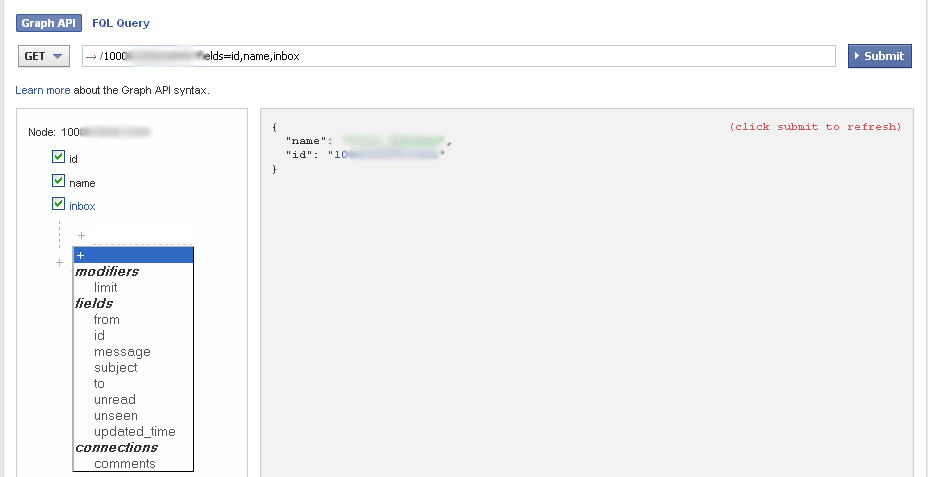928x477 pixels.
Task: Select the highlighted plus entry in list
Action: pos(133,255)
